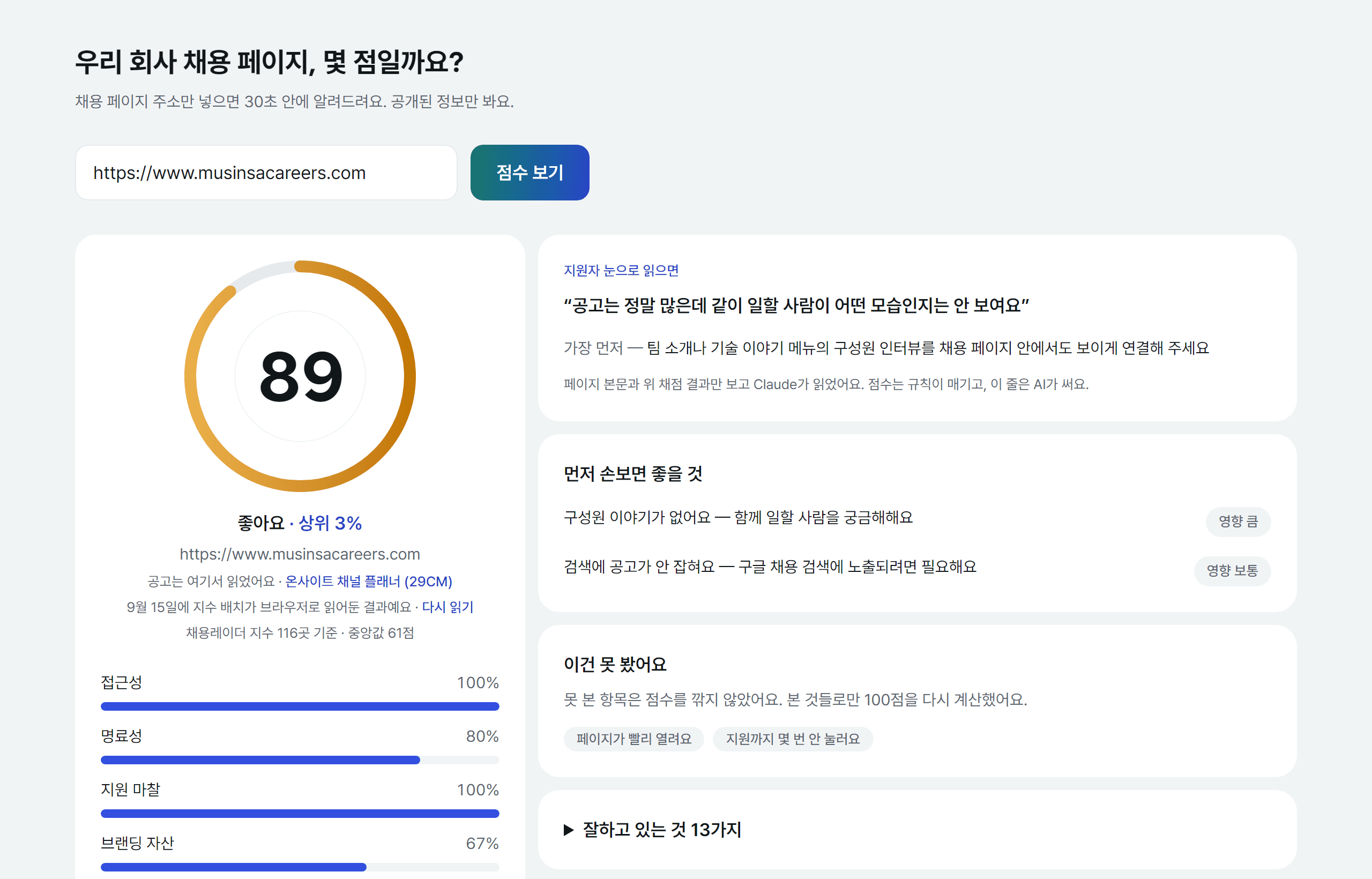Click the 가장 먼저 recommendation sentence
The width and height of the screenshot is (1372, 879).
[x=886, y=348]
